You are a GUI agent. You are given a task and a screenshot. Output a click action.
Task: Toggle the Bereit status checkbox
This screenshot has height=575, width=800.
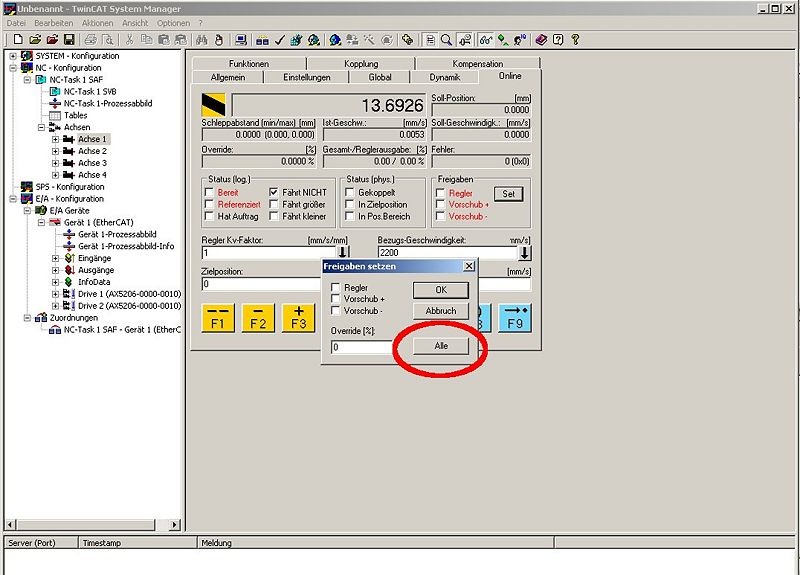point(209,192)
